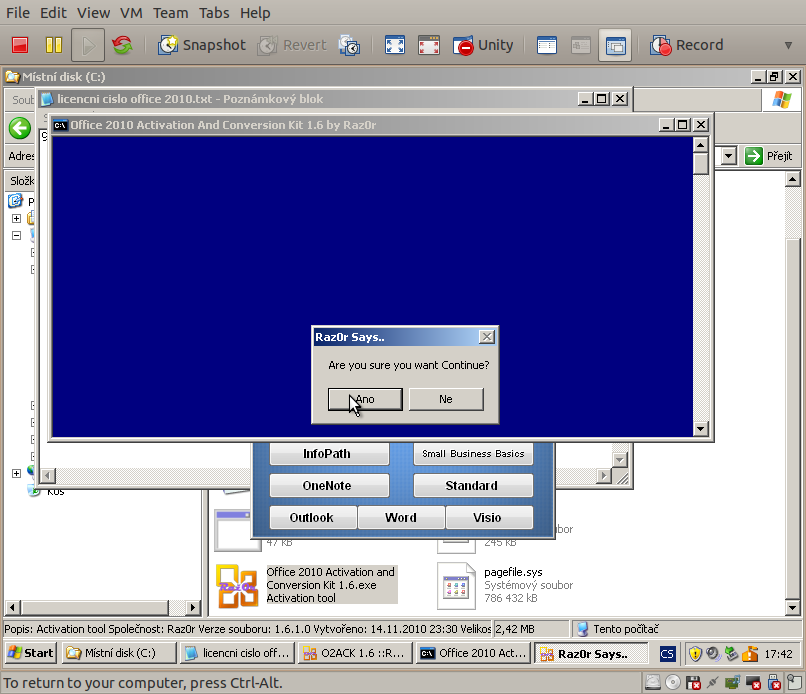Select the pagefile.sys file icon
This screenshot has width=806, height=694.
point(456,586)
